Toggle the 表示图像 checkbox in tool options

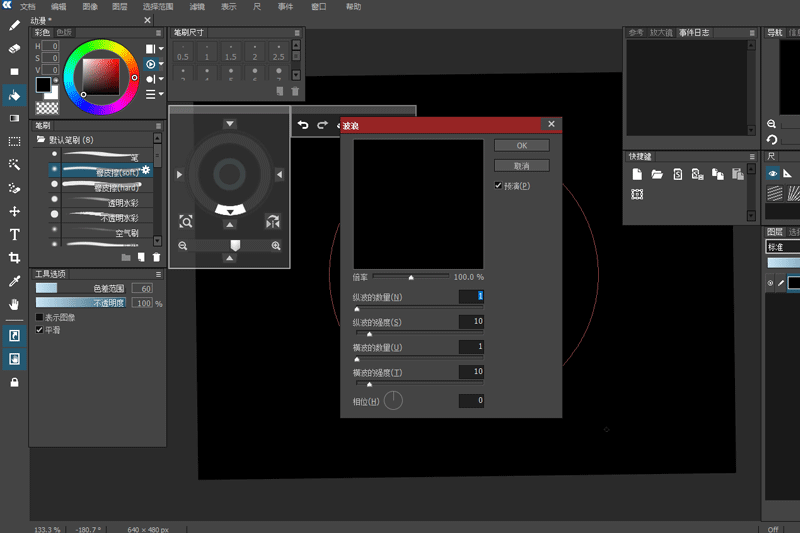point(39,317)
